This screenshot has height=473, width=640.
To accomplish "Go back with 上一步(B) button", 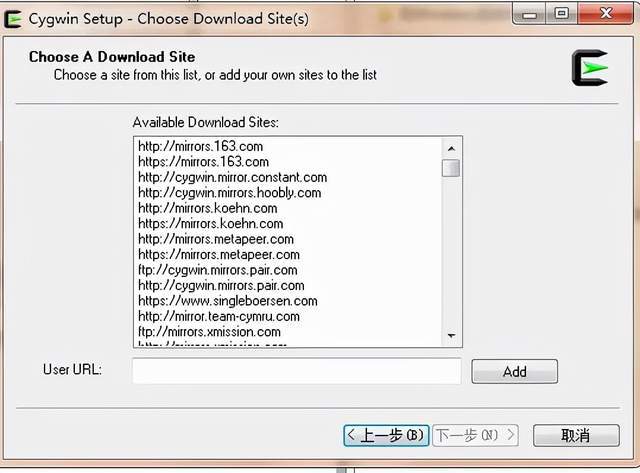I will pyautogui.click(x=386, y=435).
